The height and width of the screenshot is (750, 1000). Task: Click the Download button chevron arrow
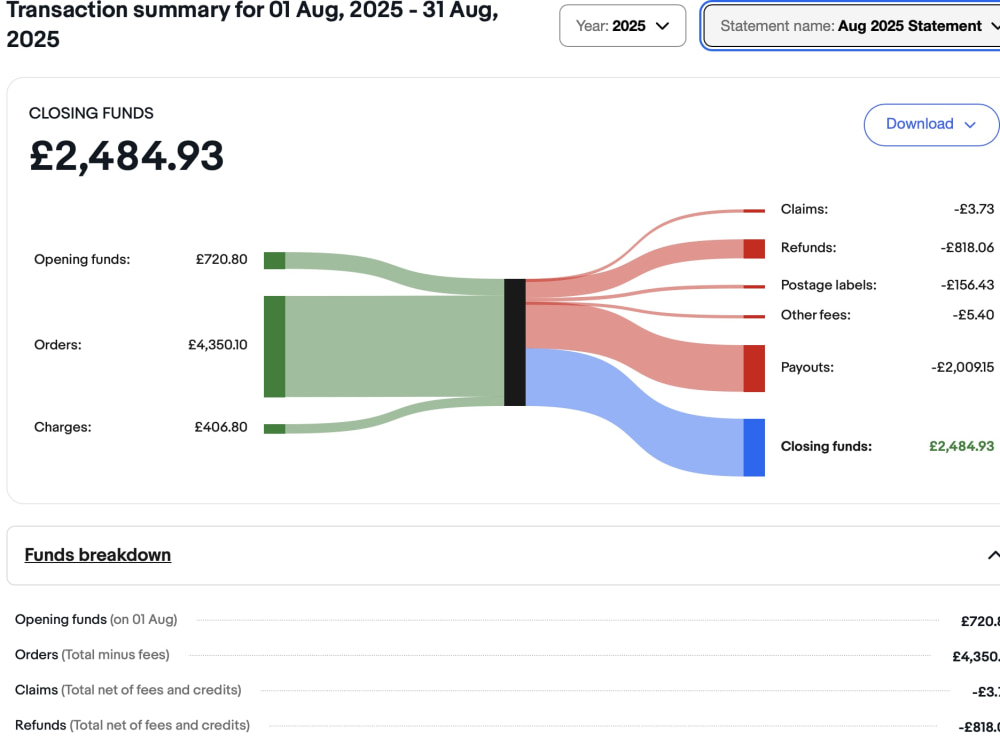pyautogui.click(x=970, y=125)
